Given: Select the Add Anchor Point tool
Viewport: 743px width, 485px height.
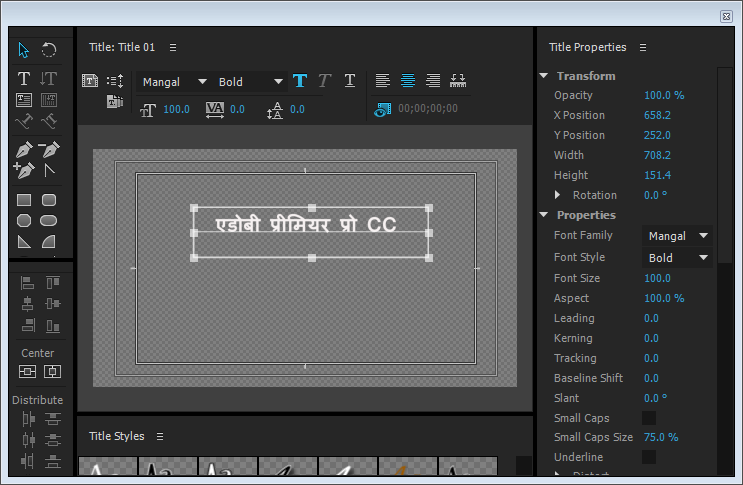Looking at the screenshot, I should pyautogui.click(x=24, y=170).
